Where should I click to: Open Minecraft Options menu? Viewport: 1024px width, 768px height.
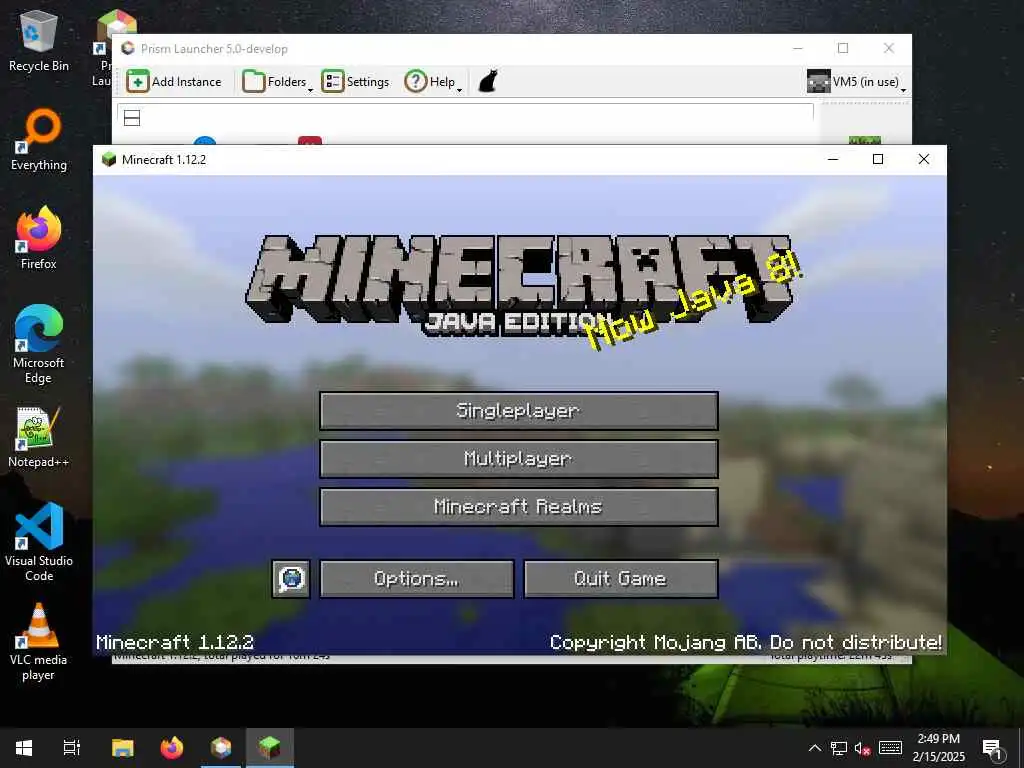pos(416,579)
